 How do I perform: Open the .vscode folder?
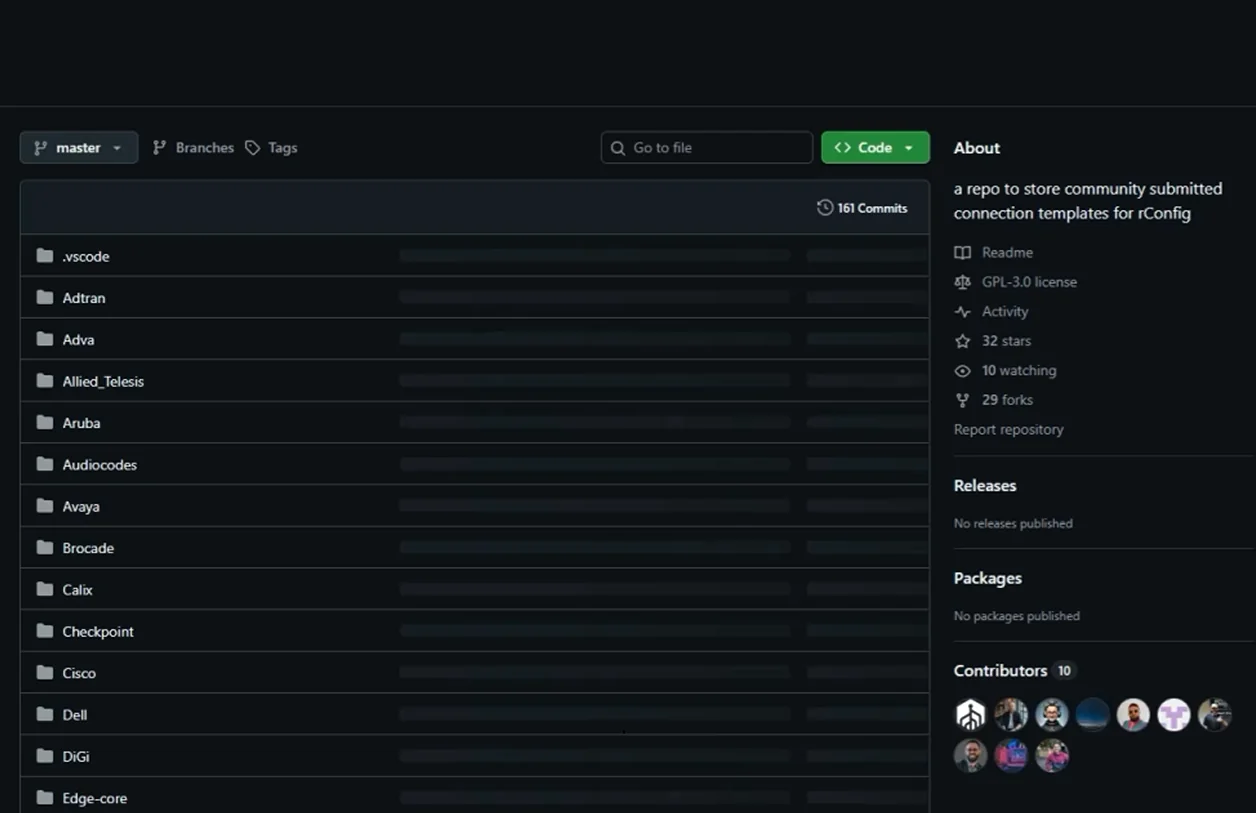pyautogui.click(x=86, y=256)
